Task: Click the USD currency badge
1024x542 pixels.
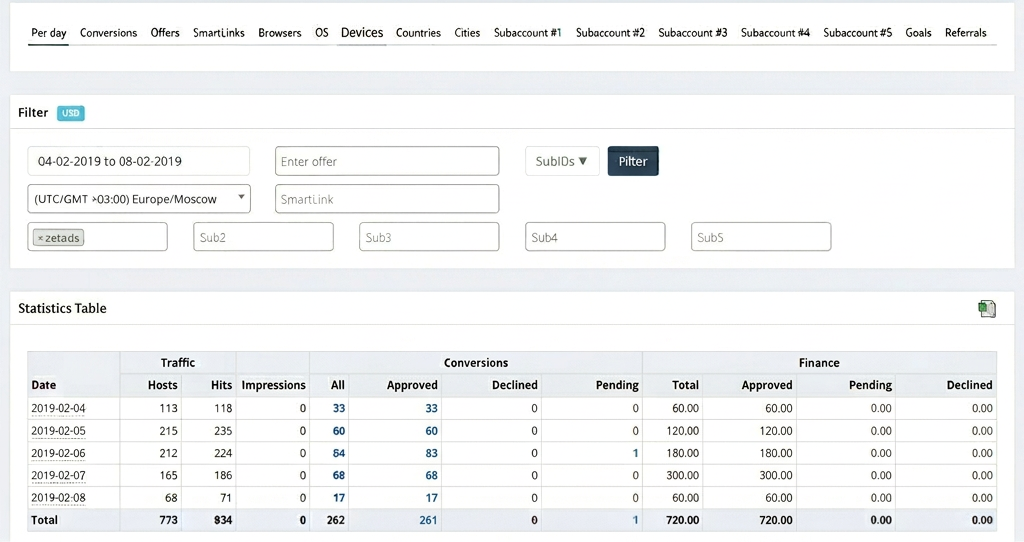Action: coord(71,113)
